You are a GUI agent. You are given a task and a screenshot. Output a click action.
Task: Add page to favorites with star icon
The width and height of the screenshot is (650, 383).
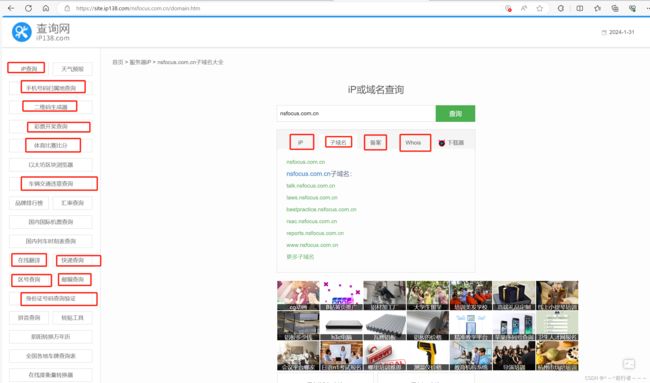[x=539, y=8]
